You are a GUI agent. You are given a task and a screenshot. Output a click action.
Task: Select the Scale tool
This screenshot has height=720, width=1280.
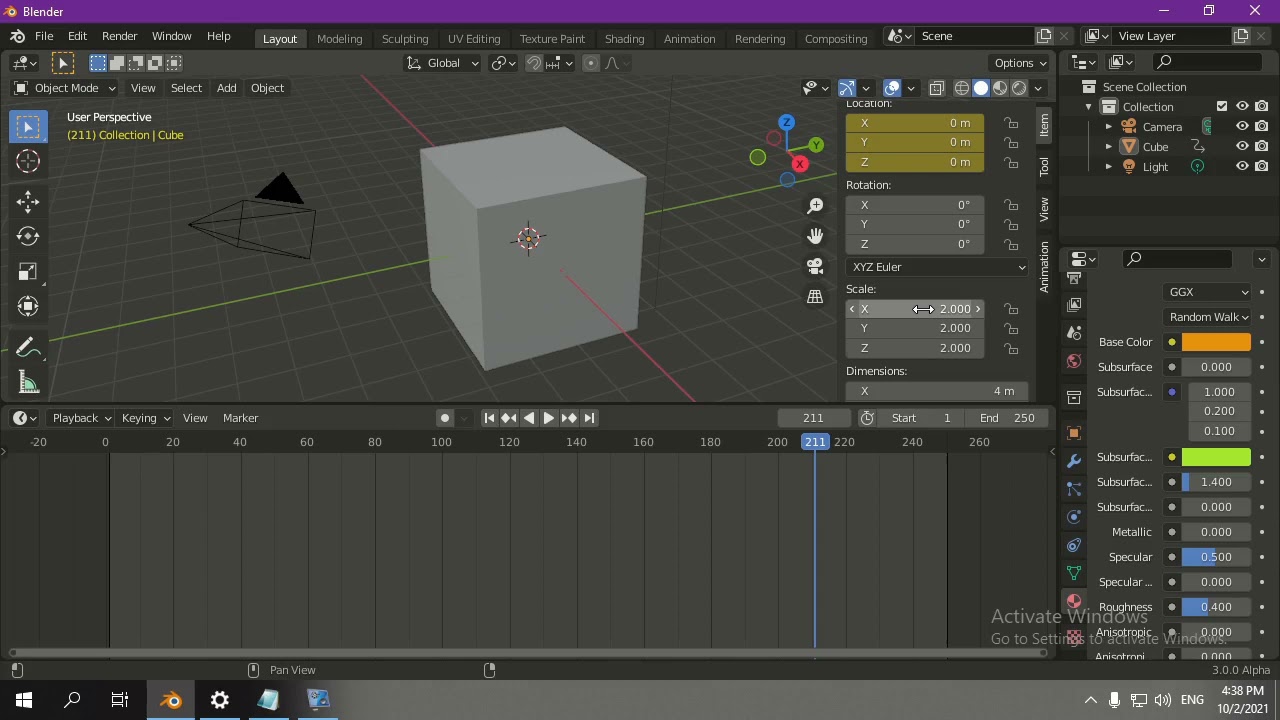pos(28,271)
